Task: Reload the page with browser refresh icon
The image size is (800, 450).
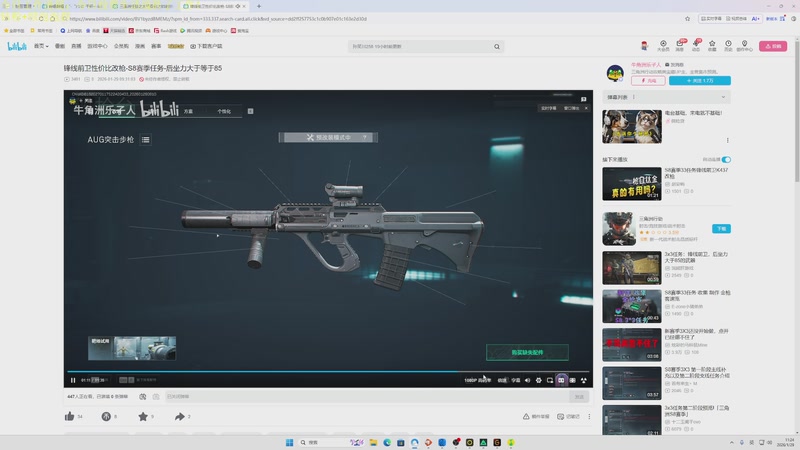Action: click(41, 19)
